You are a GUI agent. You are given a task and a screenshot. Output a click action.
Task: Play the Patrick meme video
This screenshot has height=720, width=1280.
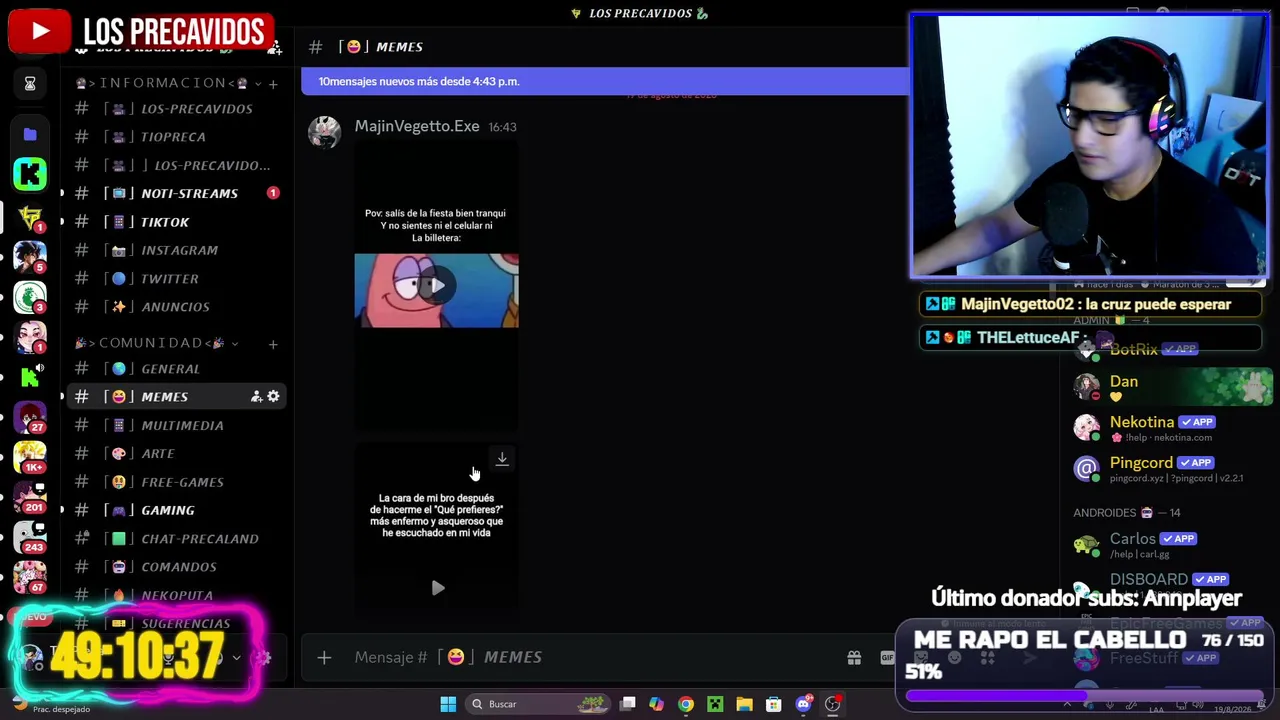coord(437,286)
